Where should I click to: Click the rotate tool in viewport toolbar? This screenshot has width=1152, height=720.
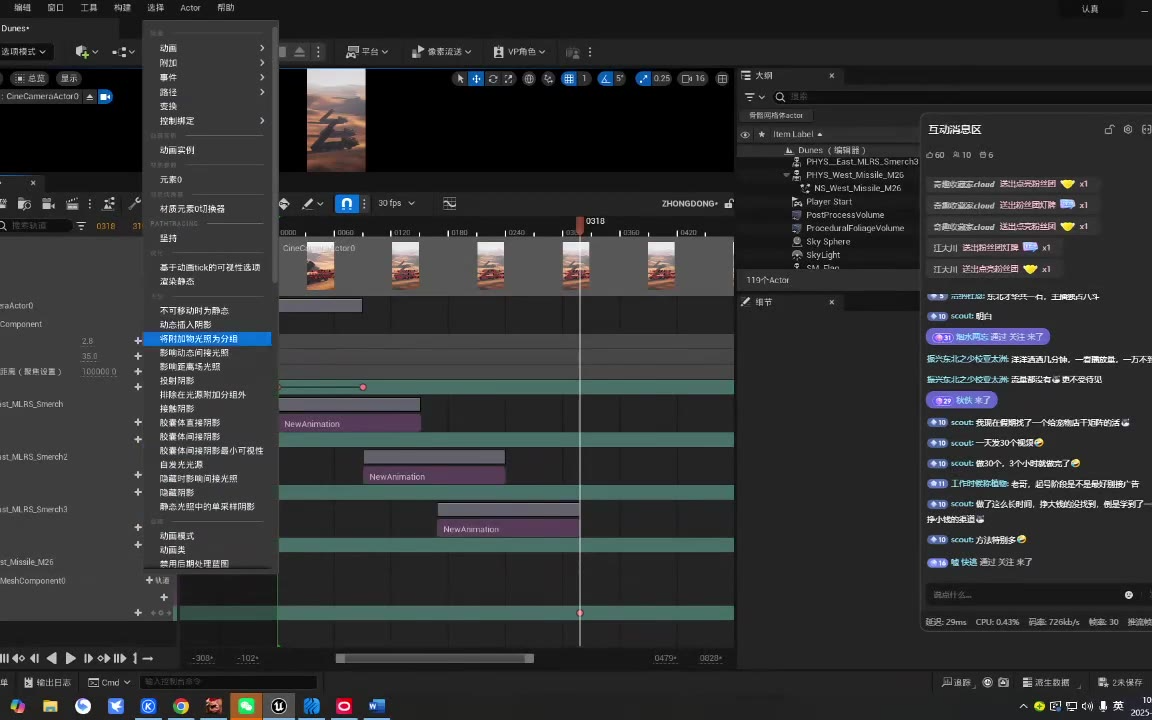[x=493, y=79]
